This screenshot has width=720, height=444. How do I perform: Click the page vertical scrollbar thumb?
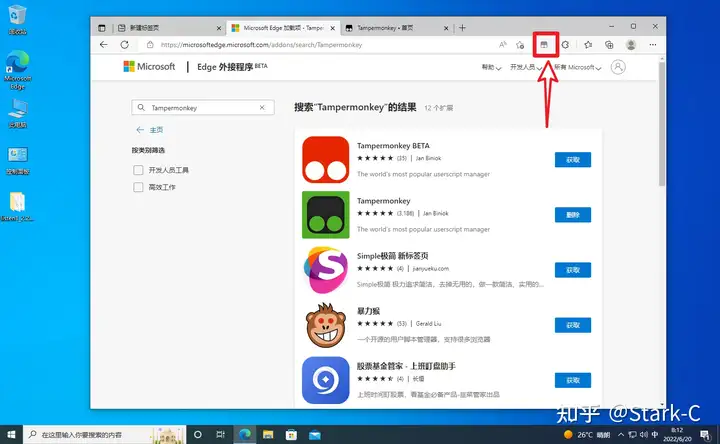point(662,124)
